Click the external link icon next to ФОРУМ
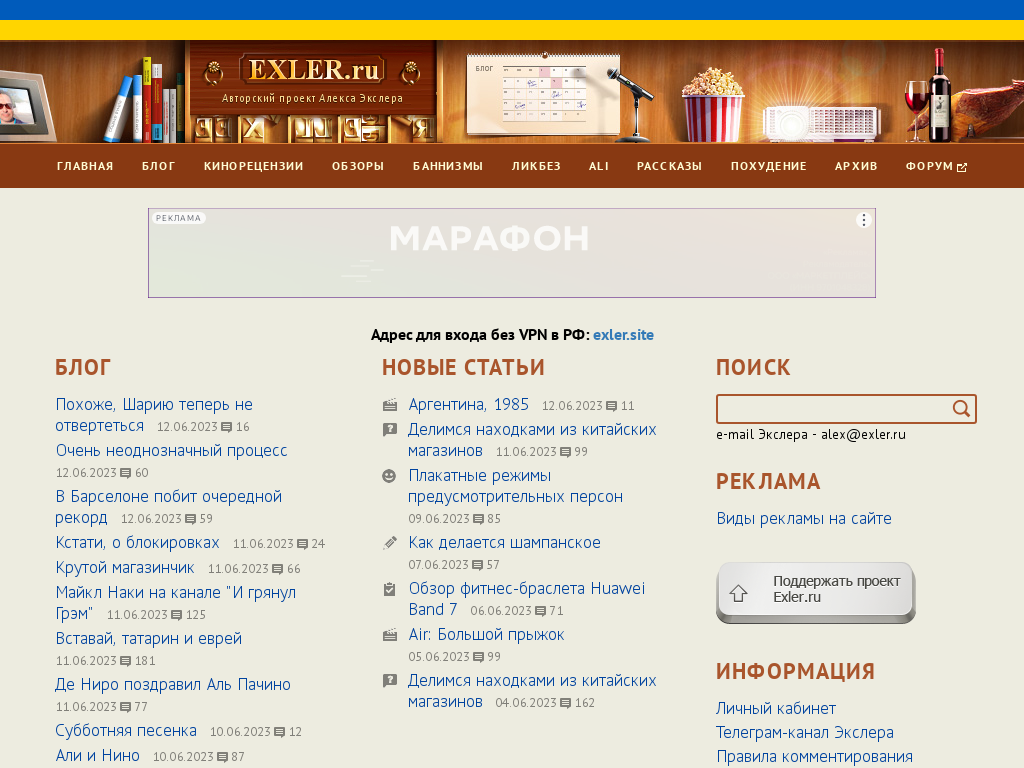Screen dimensions: 1024x768 point(962,167)
